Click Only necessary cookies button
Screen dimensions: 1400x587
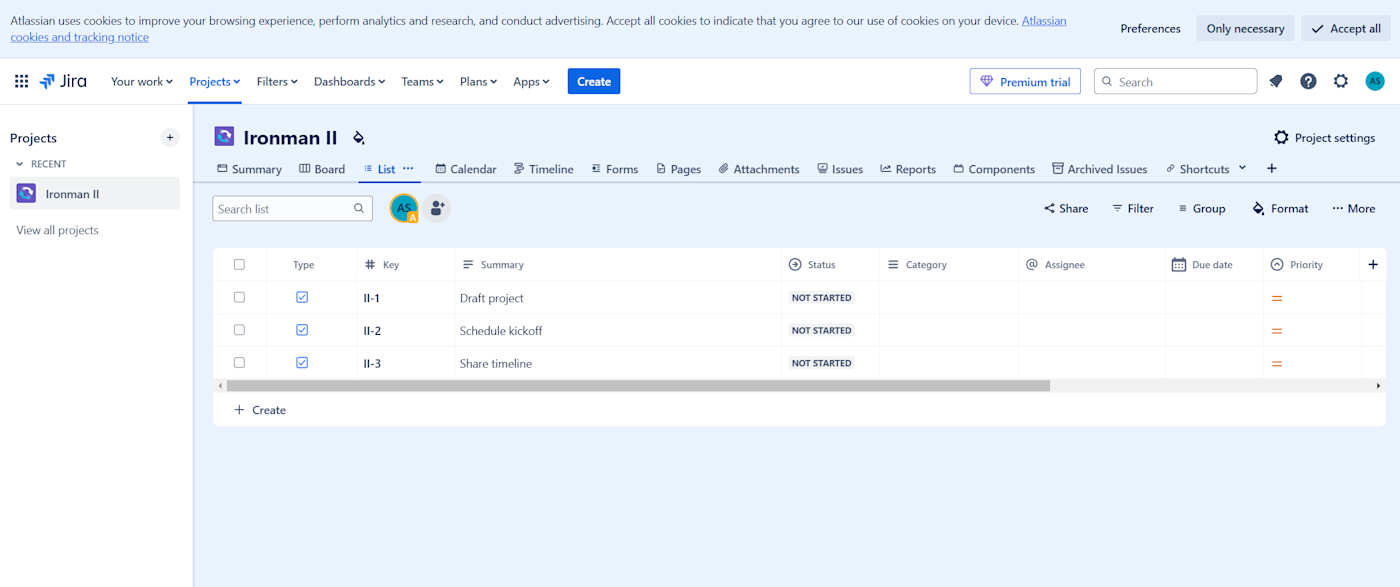click(1245, 28)
